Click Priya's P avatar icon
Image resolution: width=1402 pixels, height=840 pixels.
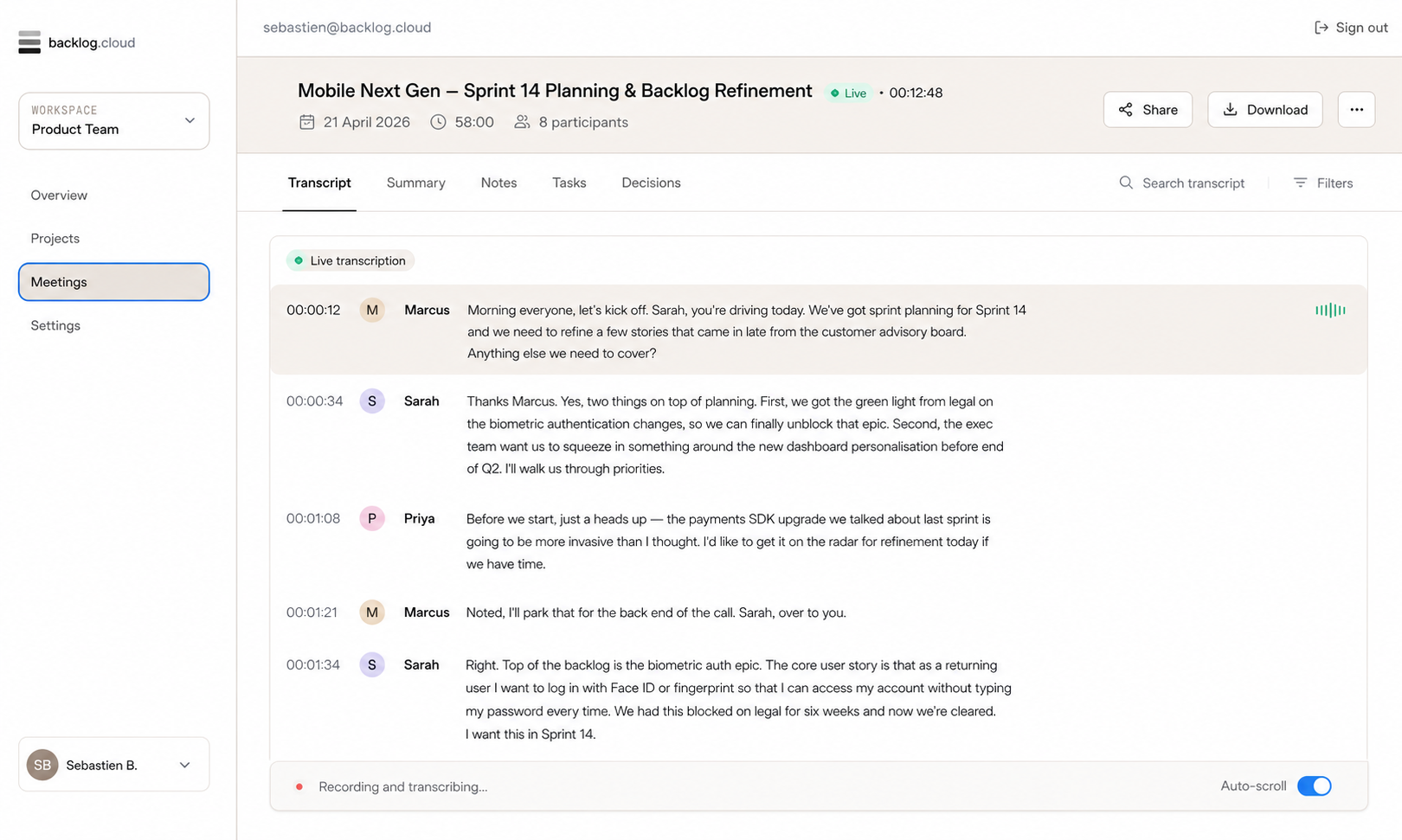click(372, 519)
